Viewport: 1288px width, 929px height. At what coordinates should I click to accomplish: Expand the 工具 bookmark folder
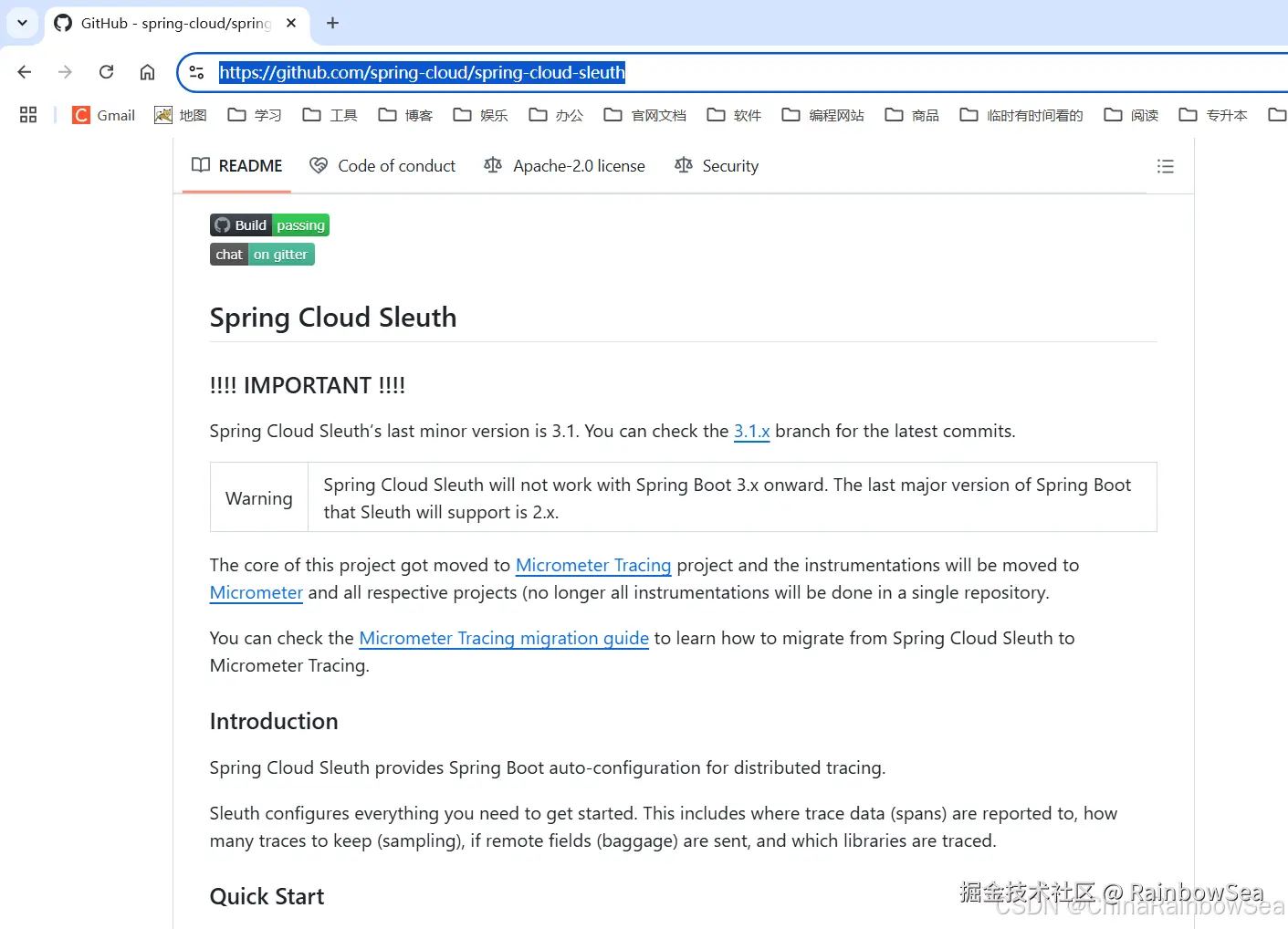tap(330, 115)
